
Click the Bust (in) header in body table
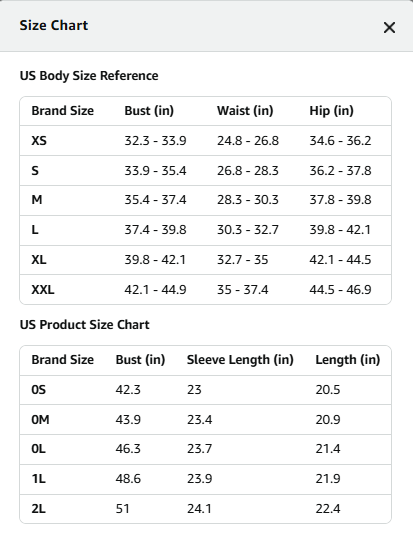coord(149,111)
